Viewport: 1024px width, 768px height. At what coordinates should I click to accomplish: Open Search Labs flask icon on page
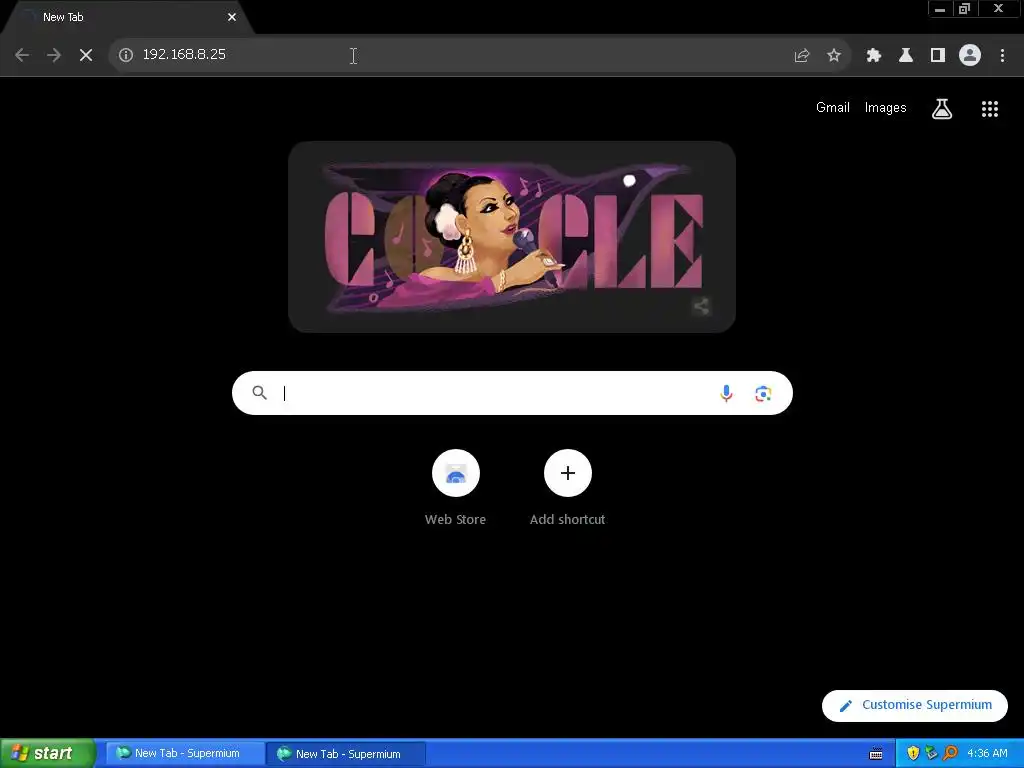click(942, 108)
